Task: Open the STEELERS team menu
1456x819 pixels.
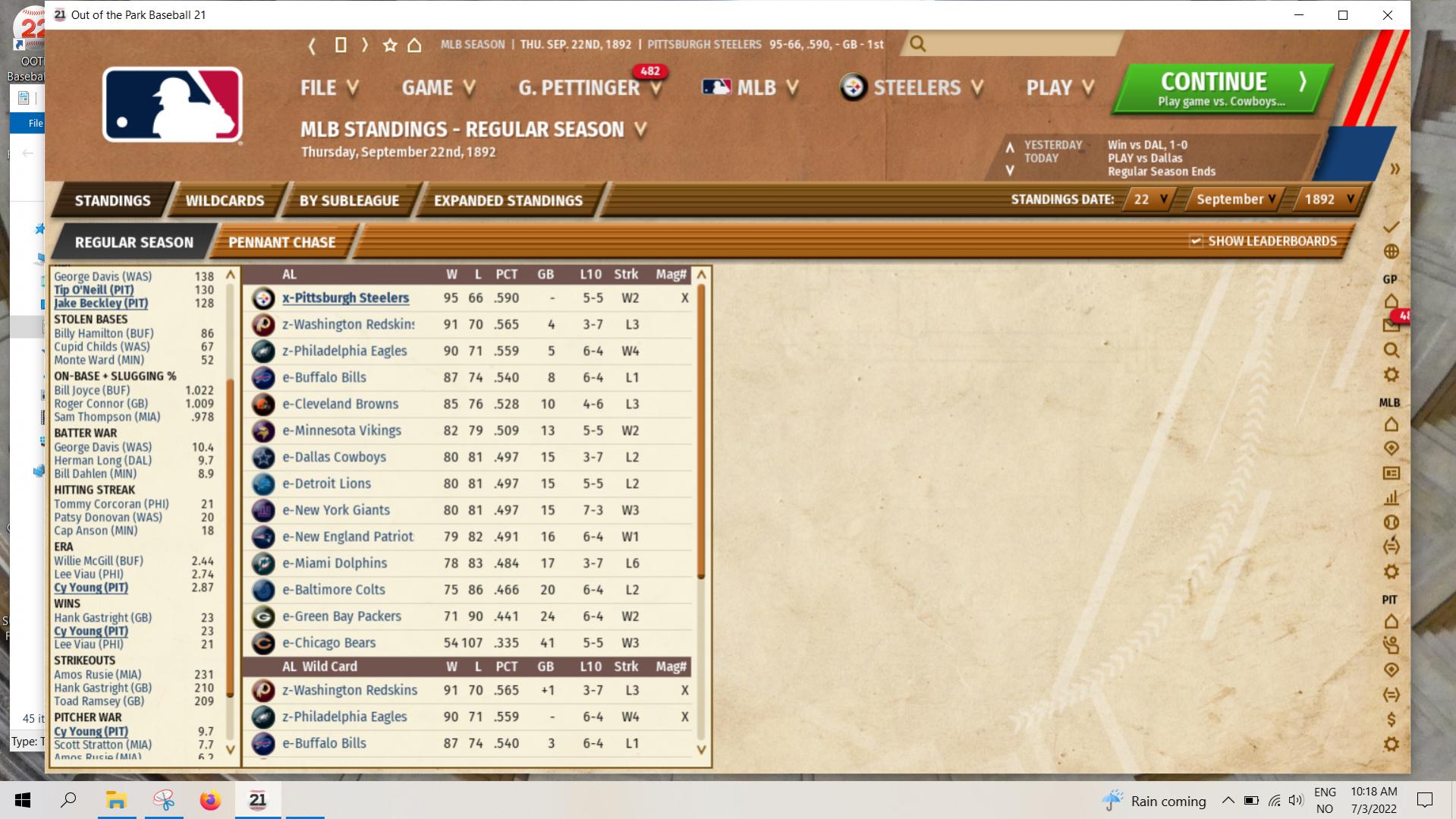Action: tap(911, 88)
